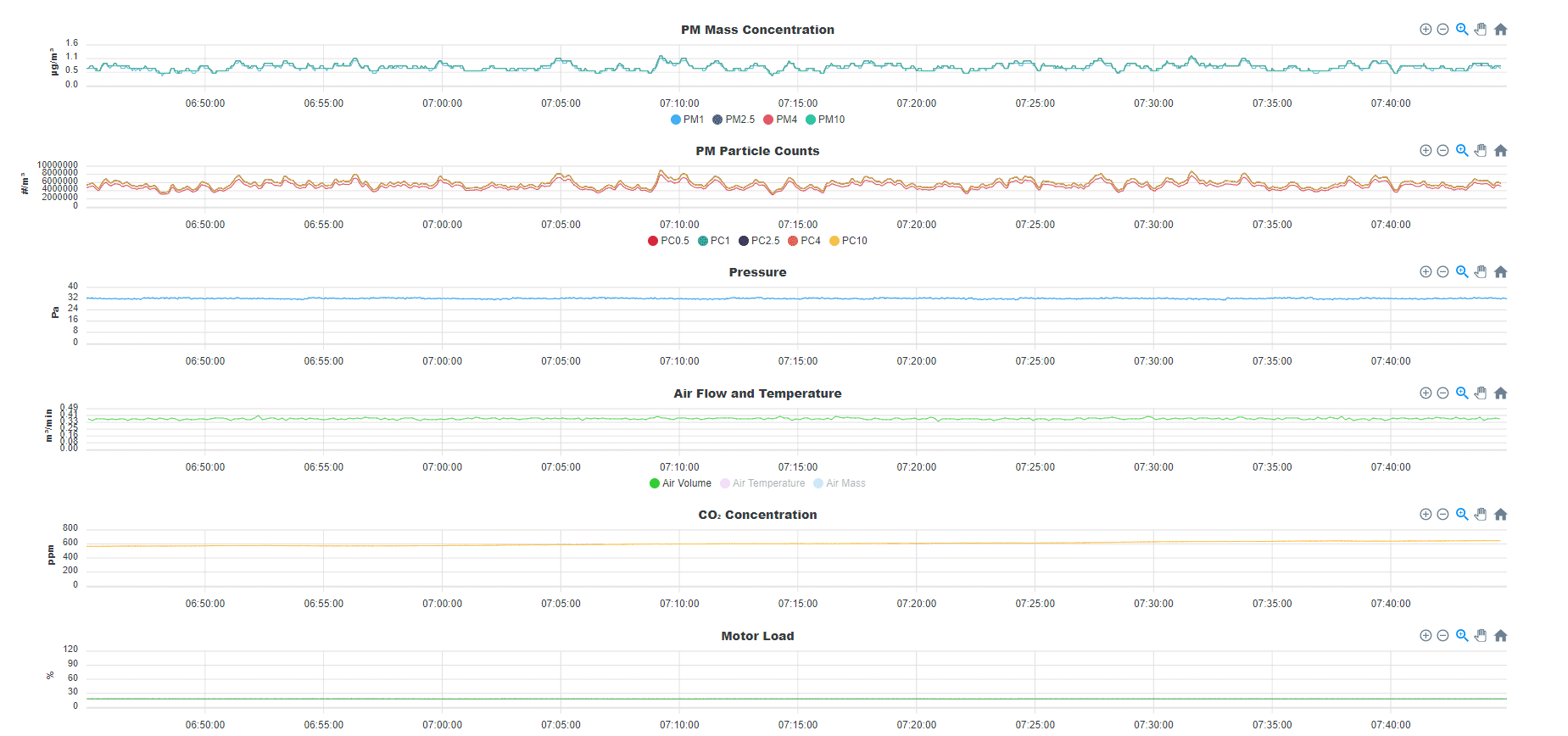
Task: Enable the Air Mass series
Action: tap(840, 483)
